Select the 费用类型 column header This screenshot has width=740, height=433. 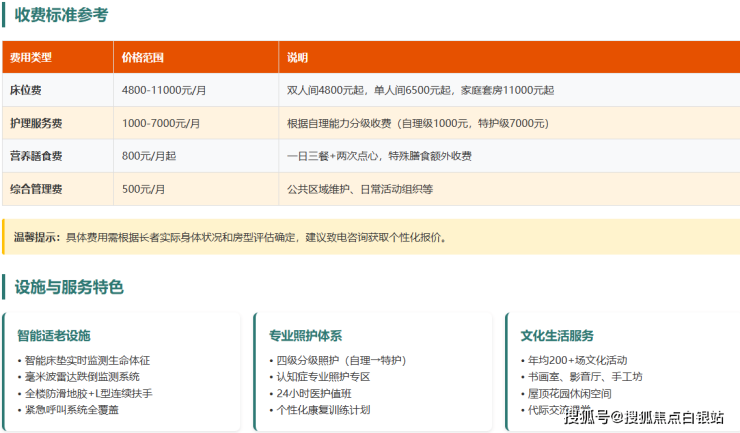click(30, 57)
